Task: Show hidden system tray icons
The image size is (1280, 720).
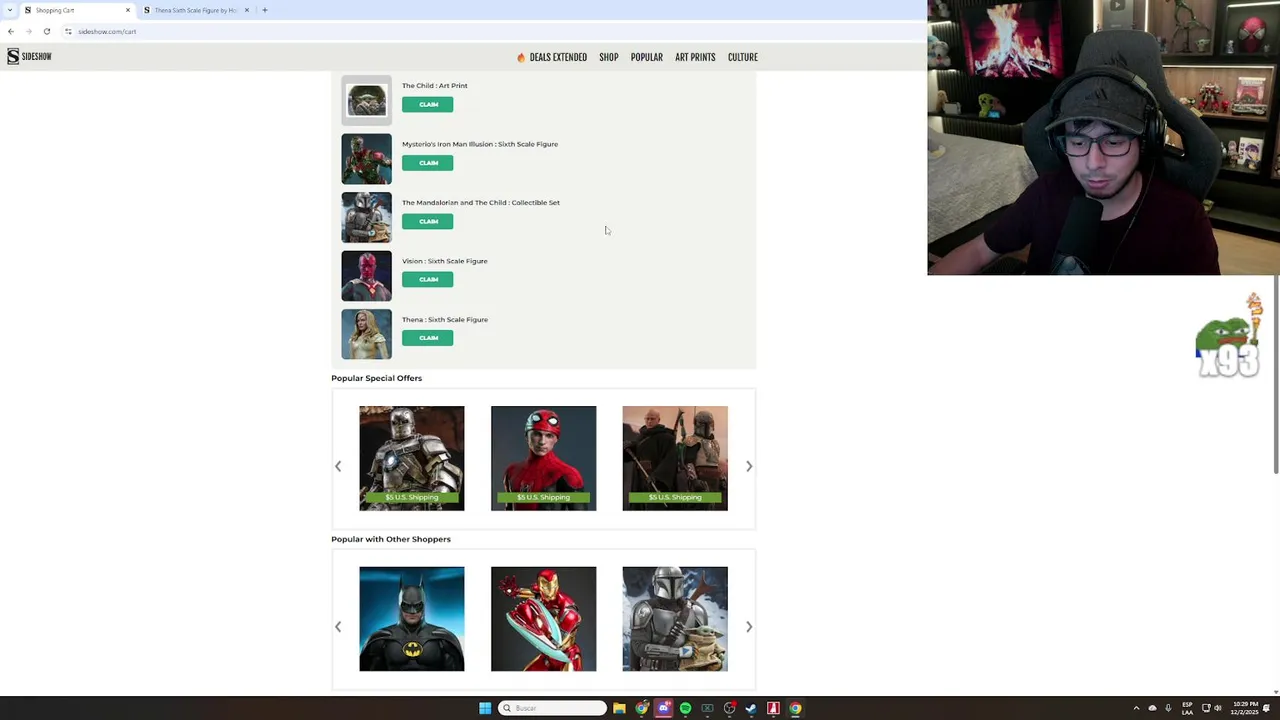Action: [1136, 708]
